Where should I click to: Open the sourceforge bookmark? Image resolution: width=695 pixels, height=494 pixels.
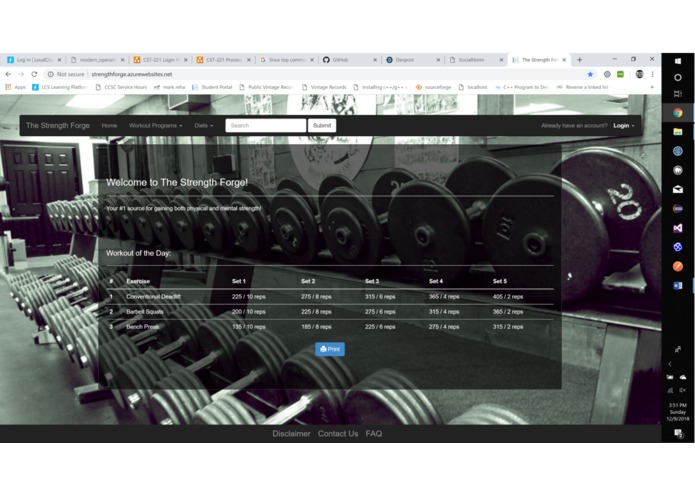(x=433, y=87)
